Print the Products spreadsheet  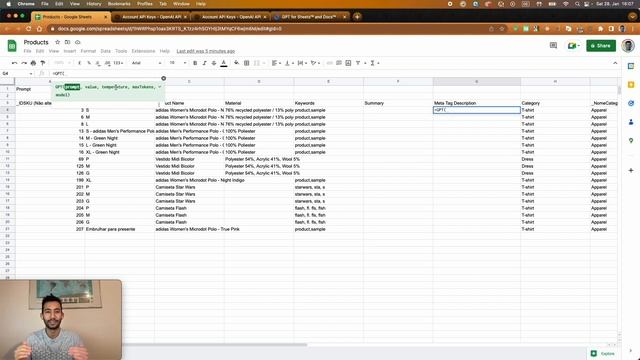(33, 63)
